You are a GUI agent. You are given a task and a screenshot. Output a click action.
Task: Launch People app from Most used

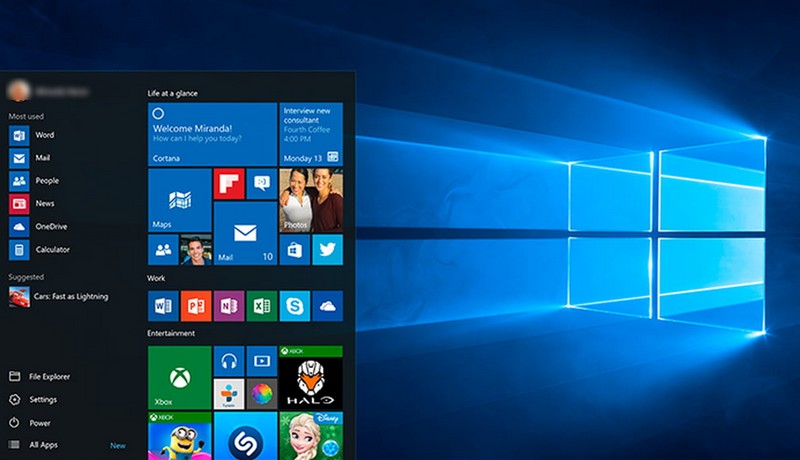pos(34,181)
